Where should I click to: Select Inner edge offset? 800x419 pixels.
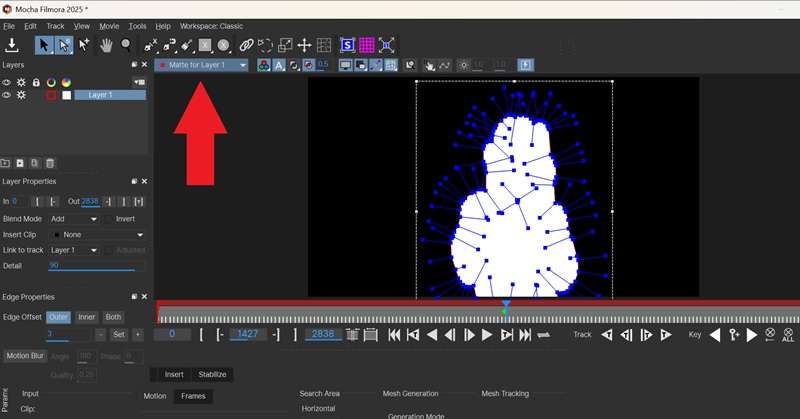[86, 317]
